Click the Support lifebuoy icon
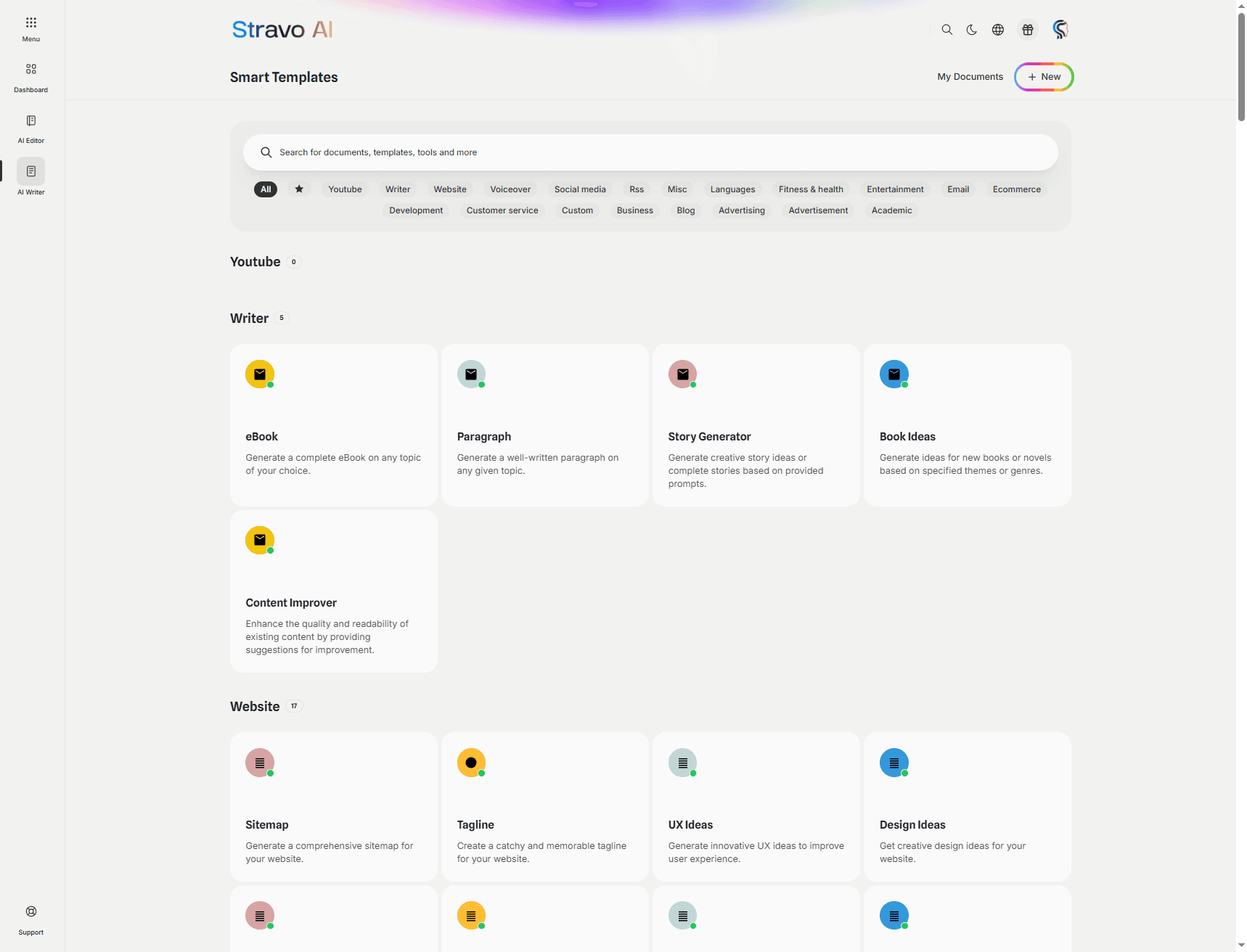This screenshot has height=952, width=1247. tap(30, 912)
